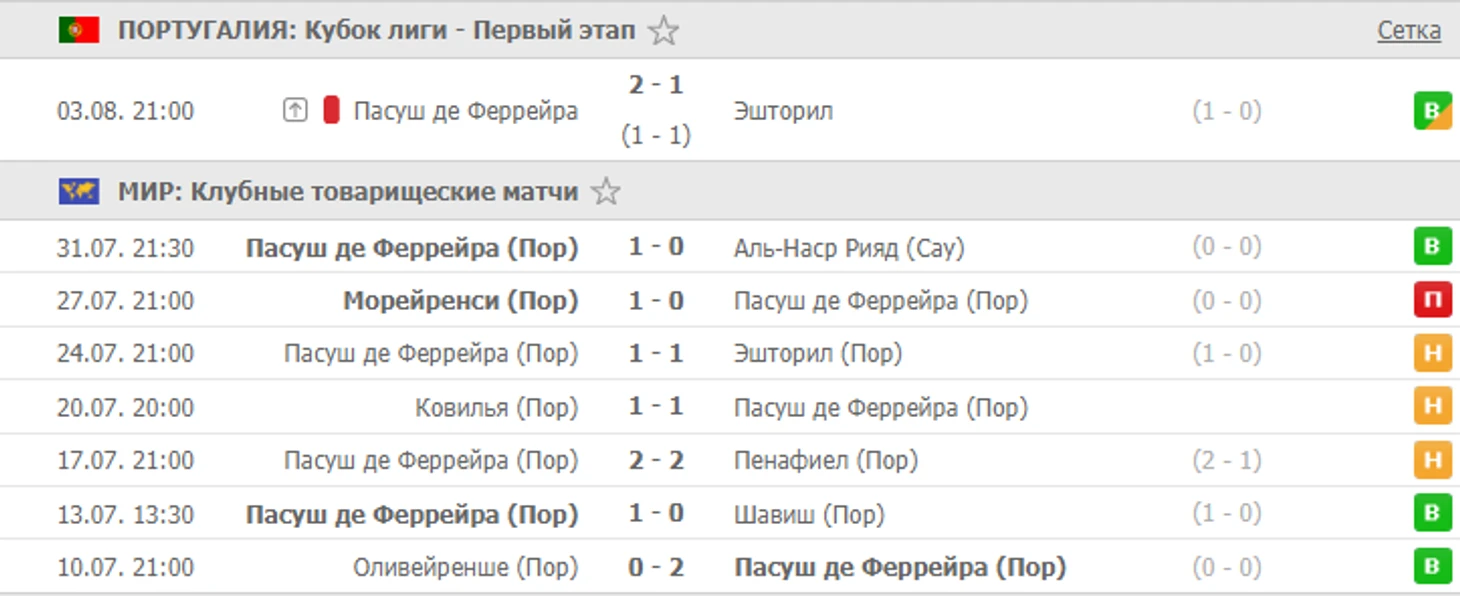1460x596 pixels.
Task: Click the red П loss badge
Action: tap(1432, 300)
